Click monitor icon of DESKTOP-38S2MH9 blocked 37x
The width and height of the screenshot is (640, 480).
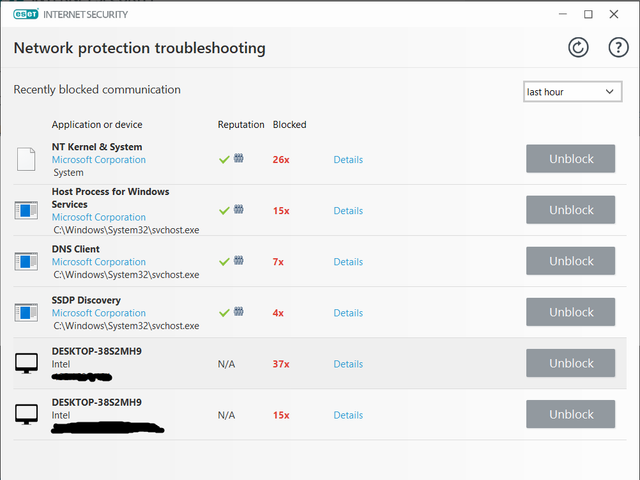click(27, 363)
